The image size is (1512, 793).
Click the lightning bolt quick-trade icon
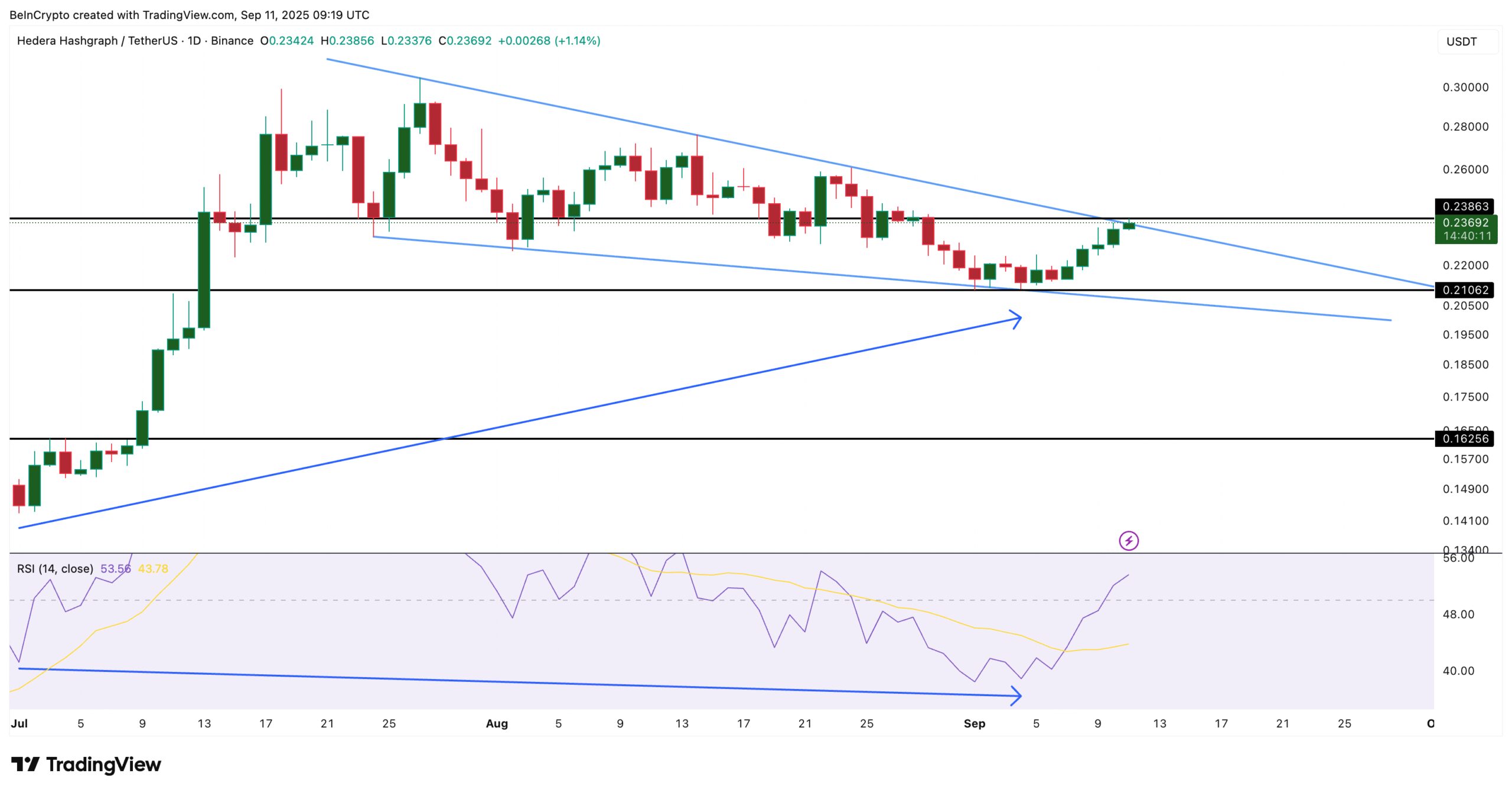point(1128,539)
